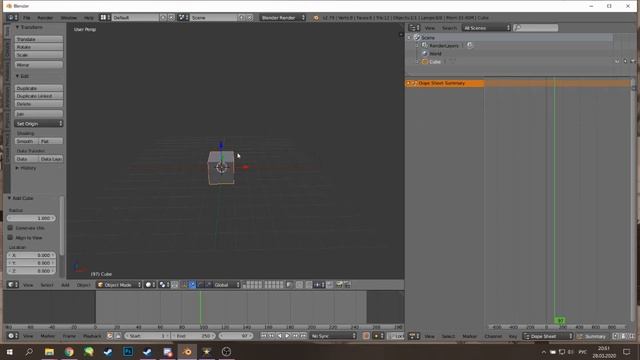Open the Info editor type selector
Screen dimensions: 640x360
point(13,18)
